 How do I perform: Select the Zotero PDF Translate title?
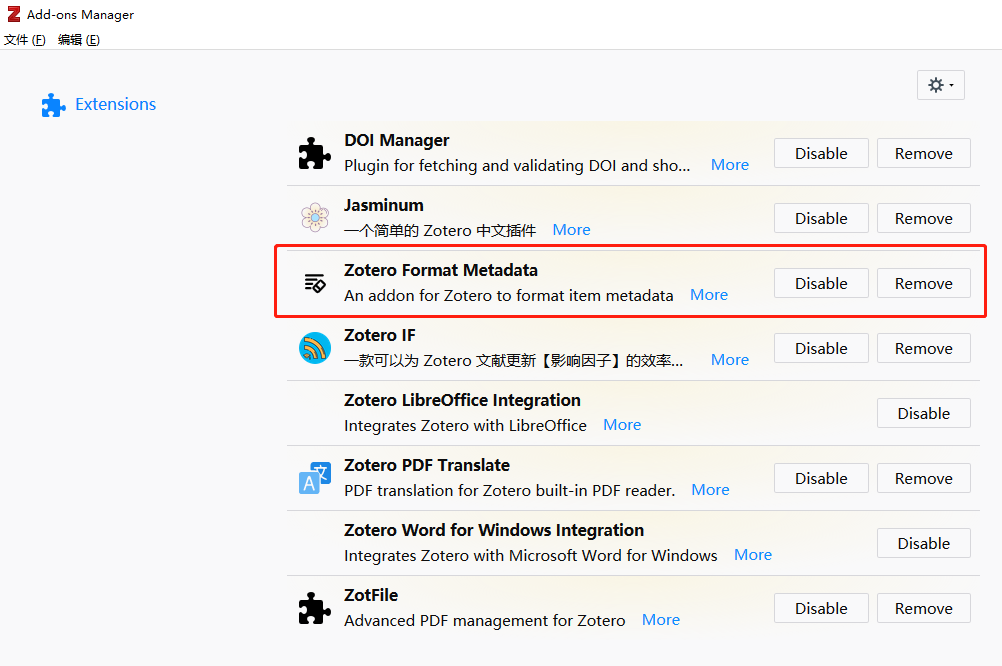coord(427,465)
